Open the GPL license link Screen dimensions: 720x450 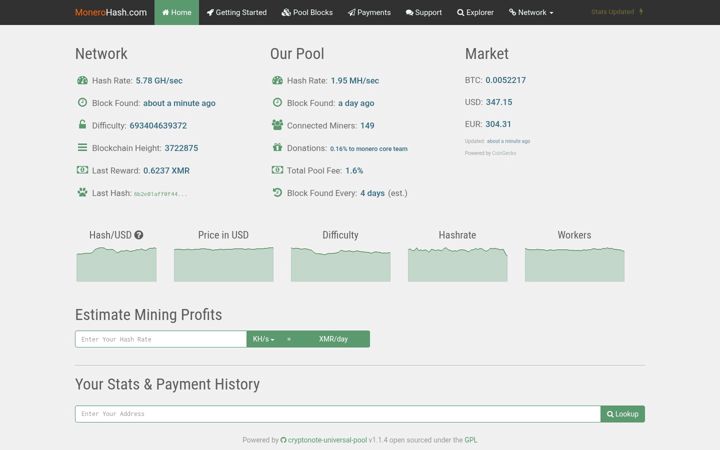coord(471,440)
